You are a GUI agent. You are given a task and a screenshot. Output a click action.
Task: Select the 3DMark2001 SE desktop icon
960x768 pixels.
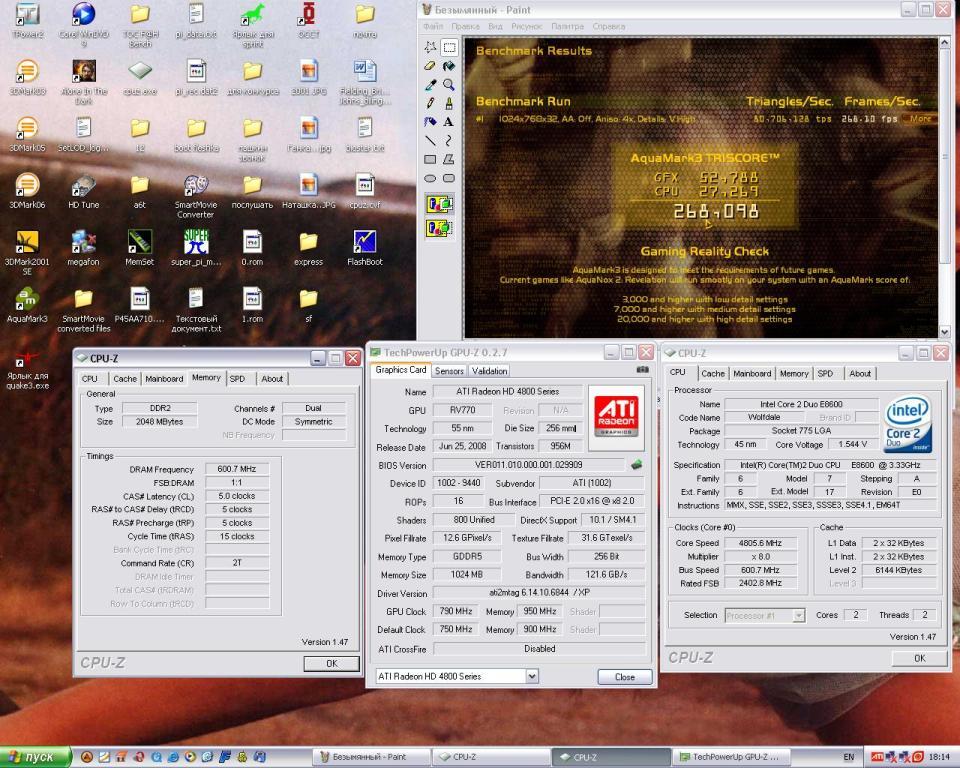(27, 253)
